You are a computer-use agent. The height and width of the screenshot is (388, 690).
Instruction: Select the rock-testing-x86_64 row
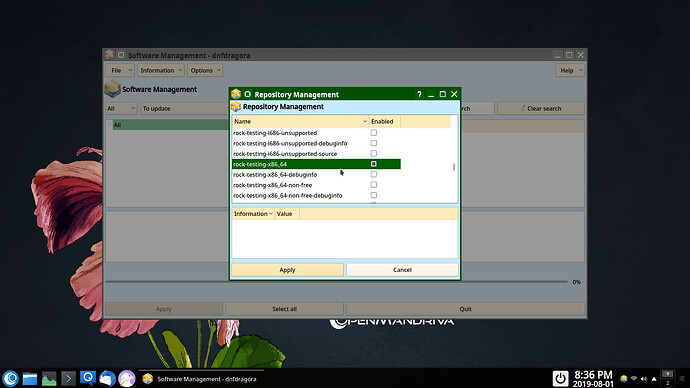click(x=316, y=164)
